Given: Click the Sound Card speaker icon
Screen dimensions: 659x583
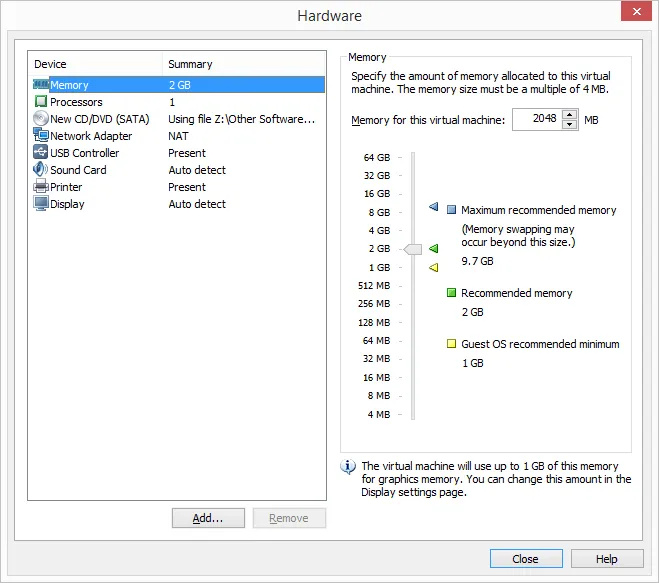Looking at the screenshot, I should [x=41, y=170].
